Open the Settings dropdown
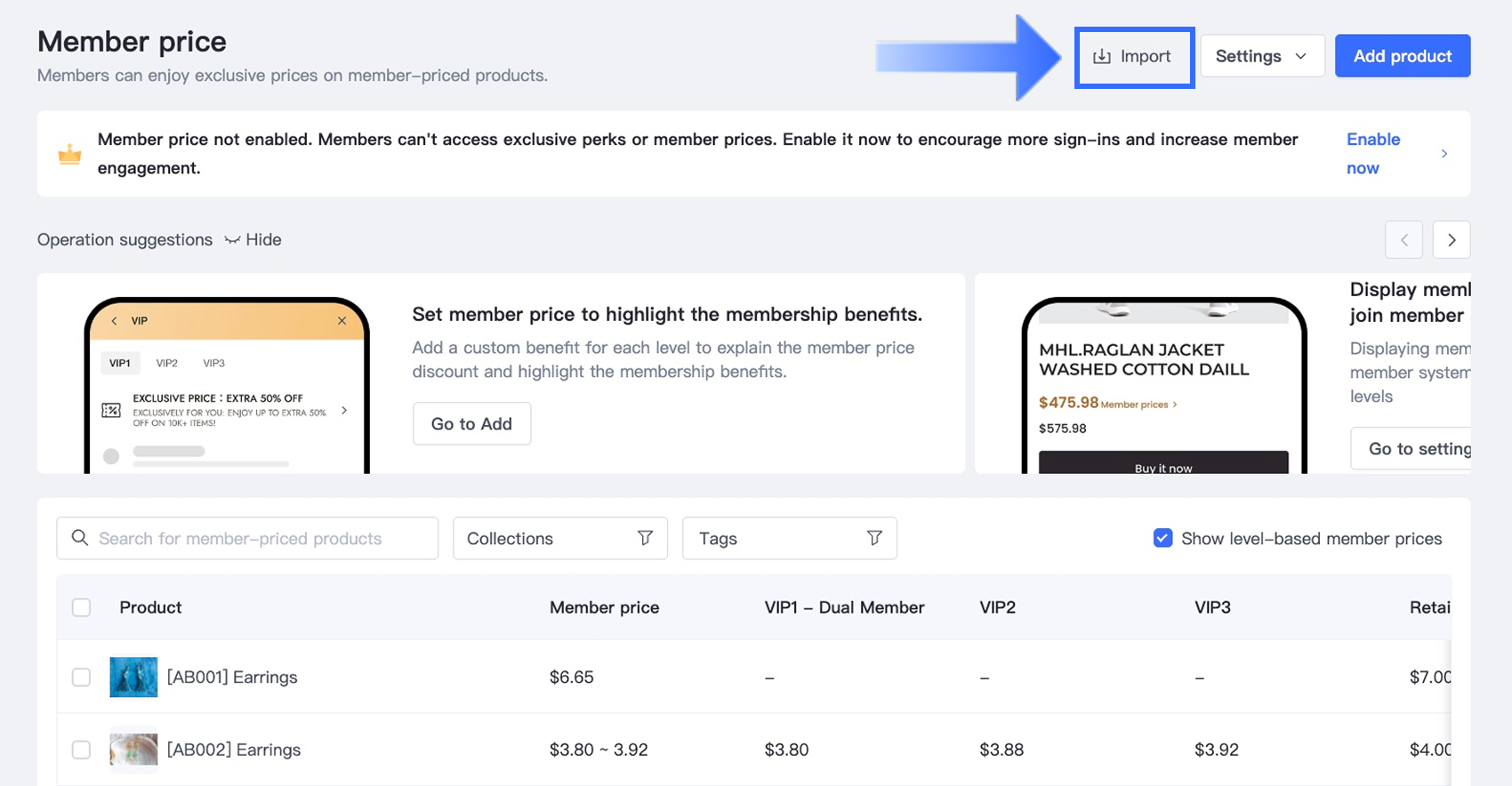This screenshot has width=1512, height=786. [1262, 56]
